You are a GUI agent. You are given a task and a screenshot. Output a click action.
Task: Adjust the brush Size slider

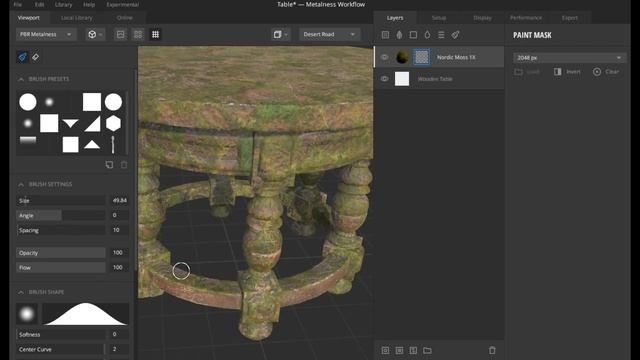61,200
